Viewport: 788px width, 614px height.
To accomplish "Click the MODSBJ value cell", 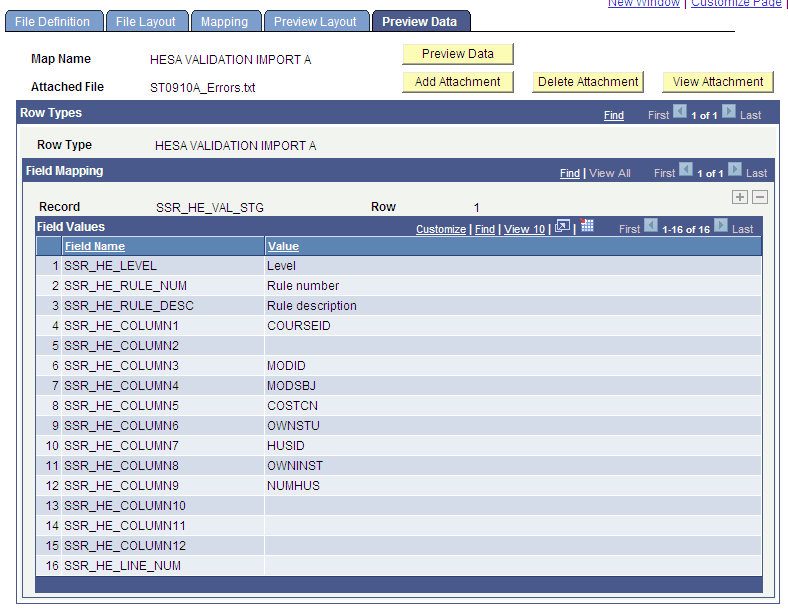I will [513, 386].
